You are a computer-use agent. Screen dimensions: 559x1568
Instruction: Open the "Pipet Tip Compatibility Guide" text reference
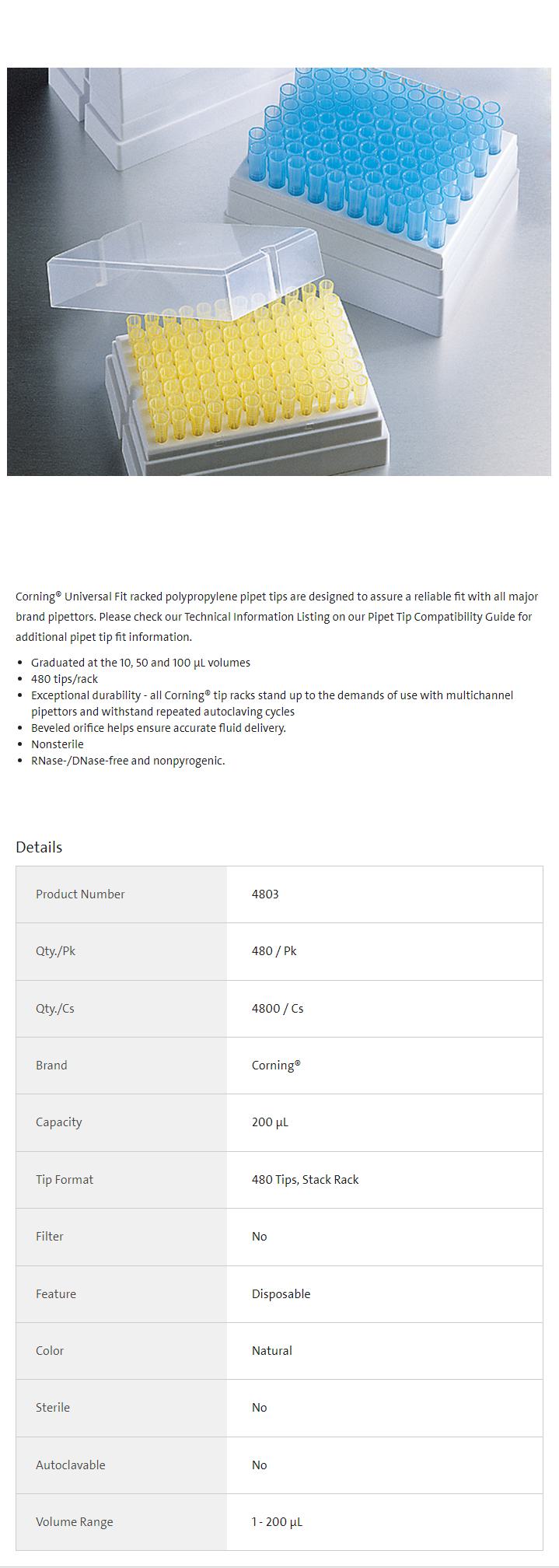(x=442, y=617)
